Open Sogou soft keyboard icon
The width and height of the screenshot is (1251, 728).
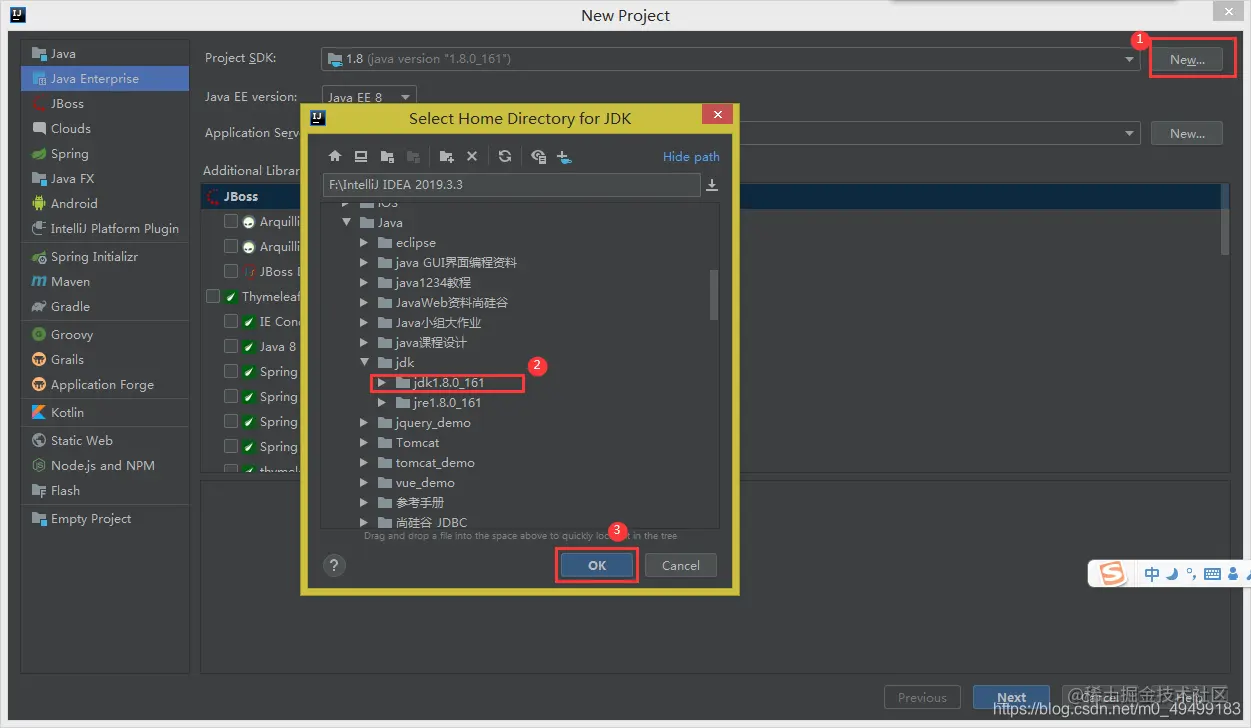click(x=1212, y=574)
